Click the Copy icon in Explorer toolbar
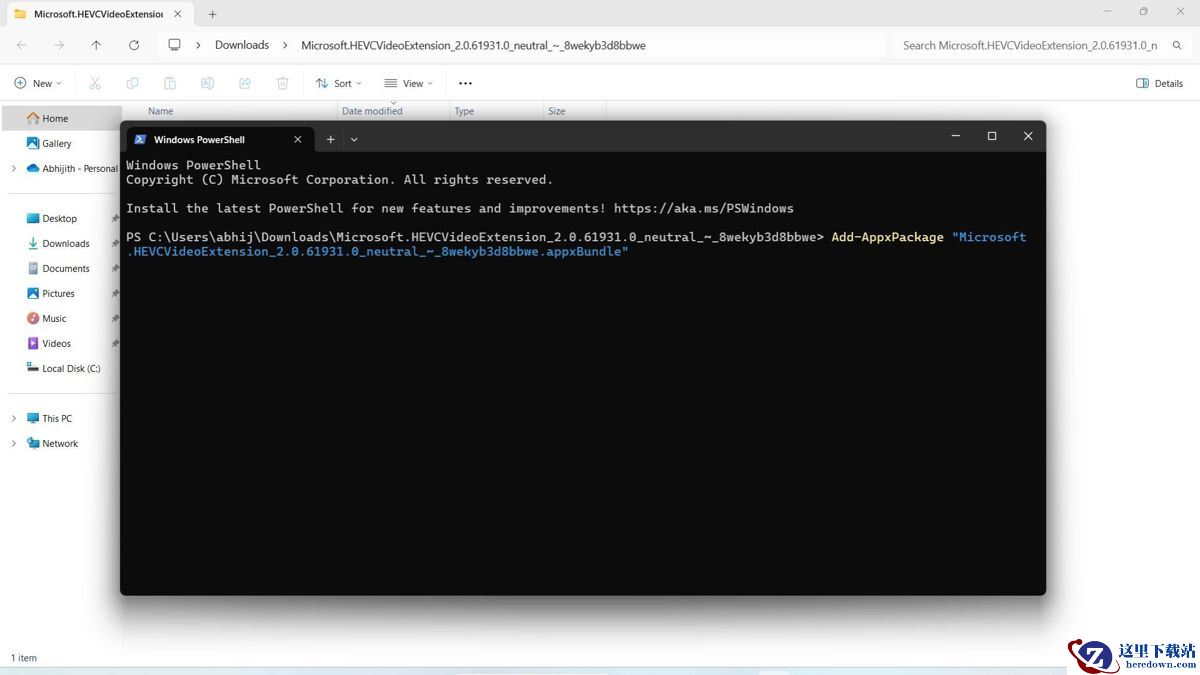 point(132,83)
